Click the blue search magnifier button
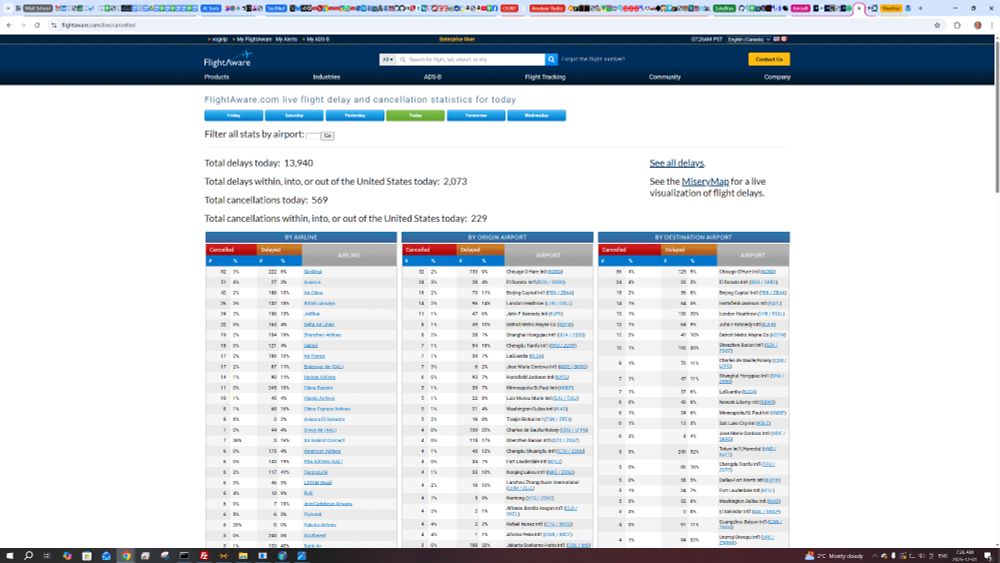Screen dimensions: 1000x563 coord(551,59)
